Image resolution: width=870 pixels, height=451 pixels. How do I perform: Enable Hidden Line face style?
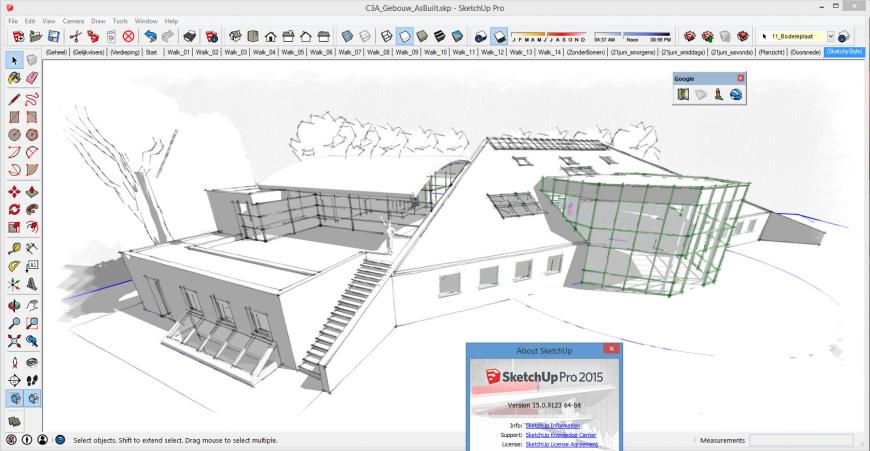[404, 37]
